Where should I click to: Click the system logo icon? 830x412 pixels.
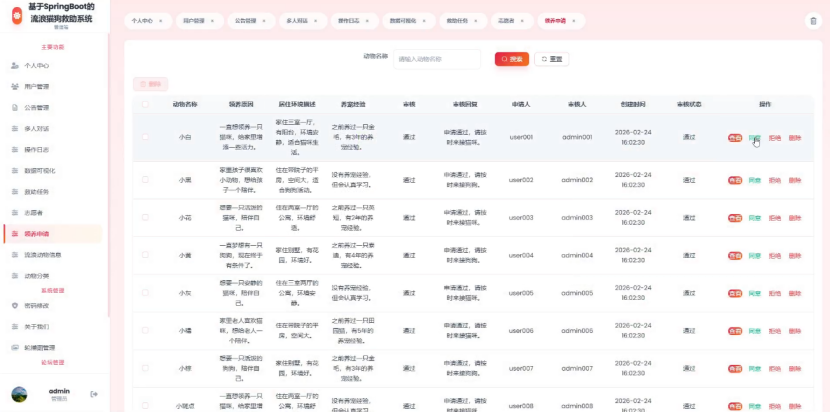tap(17, 15)
